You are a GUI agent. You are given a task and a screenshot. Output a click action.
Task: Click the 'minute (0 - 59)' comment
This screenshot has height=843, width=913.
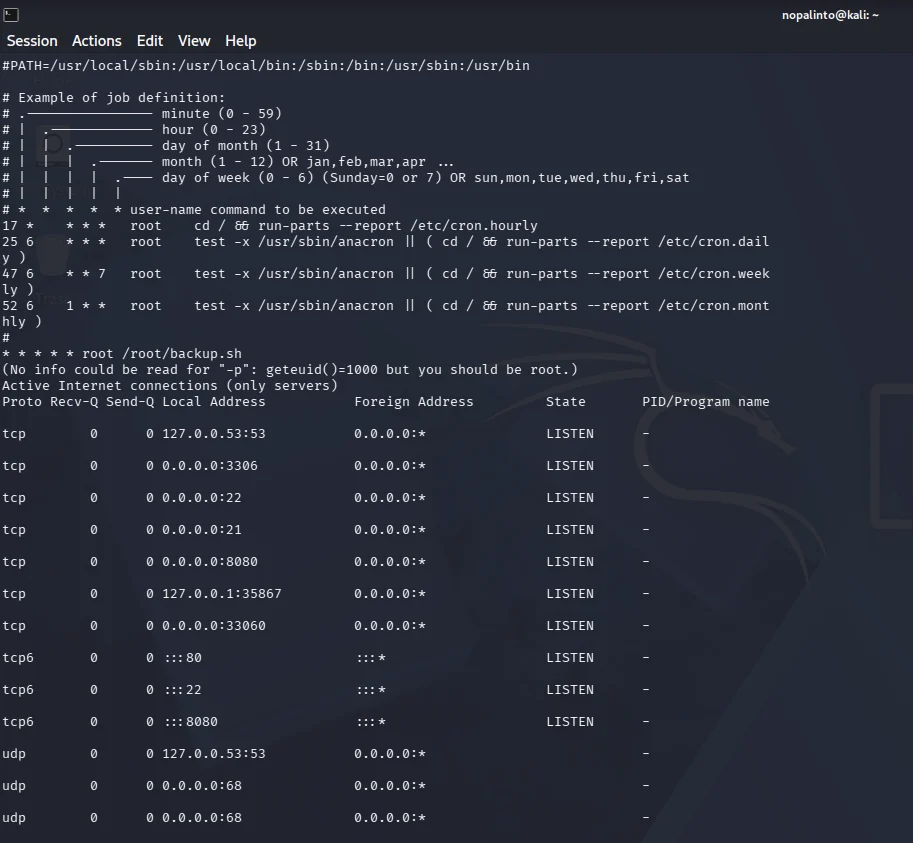pos(222,114)
